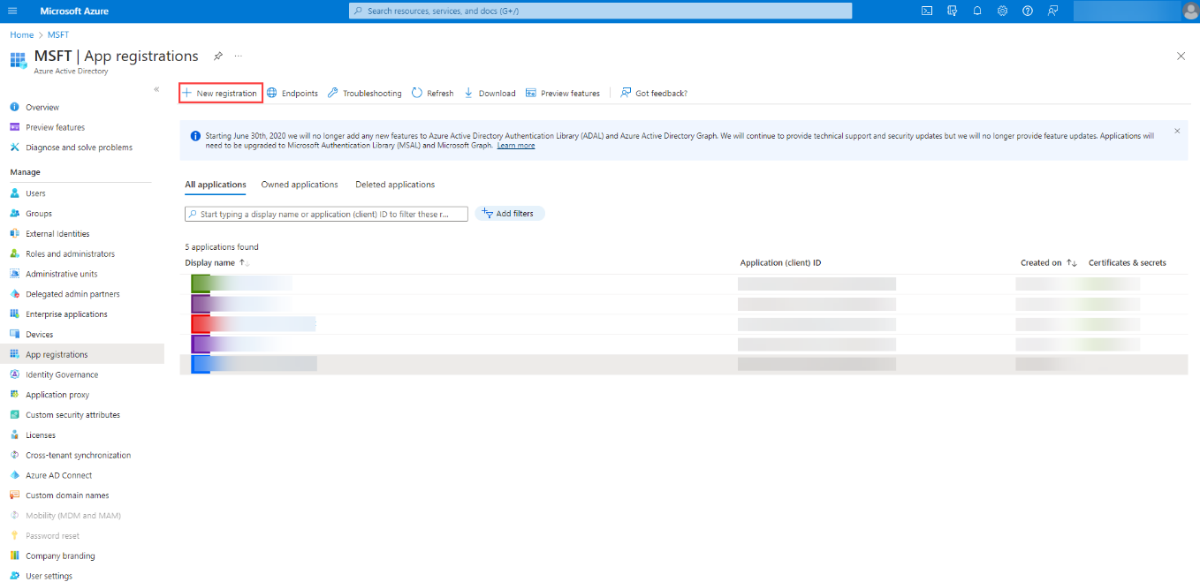1200x582 pixels.
Task: Dismiss the ADAL deprecation info banner
Action: click(x=1177, y=131)
